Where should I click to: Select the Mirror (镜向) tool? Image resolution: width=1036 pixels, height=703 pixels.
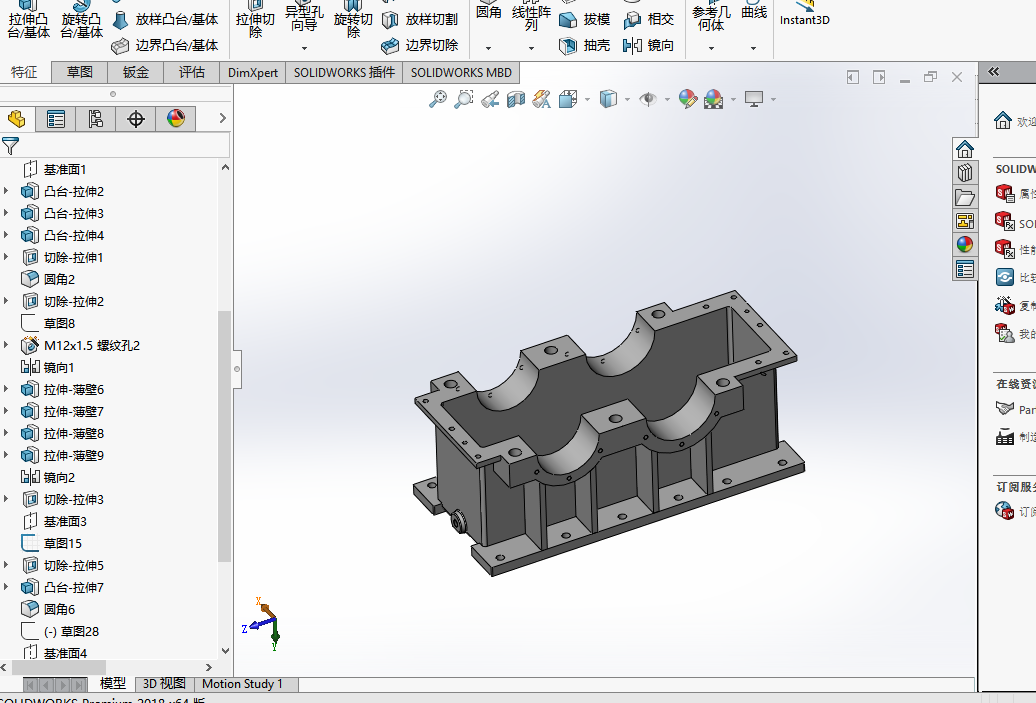pos(648,45)
